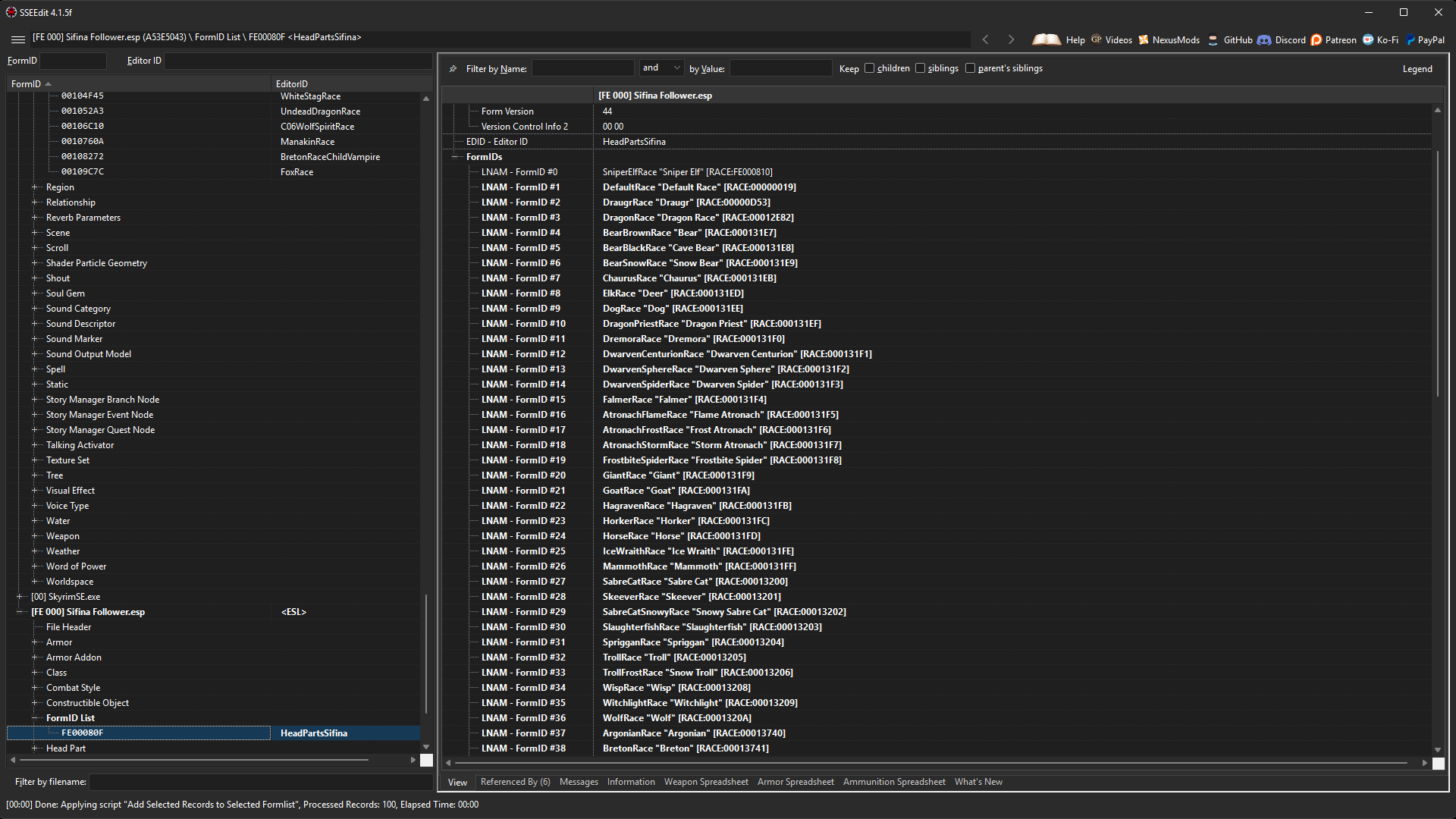Viewport: 1456px width, 819px height.
Task: Open the hamburger main menu icon
Action: pyautogui.click(x=18, y=39)
